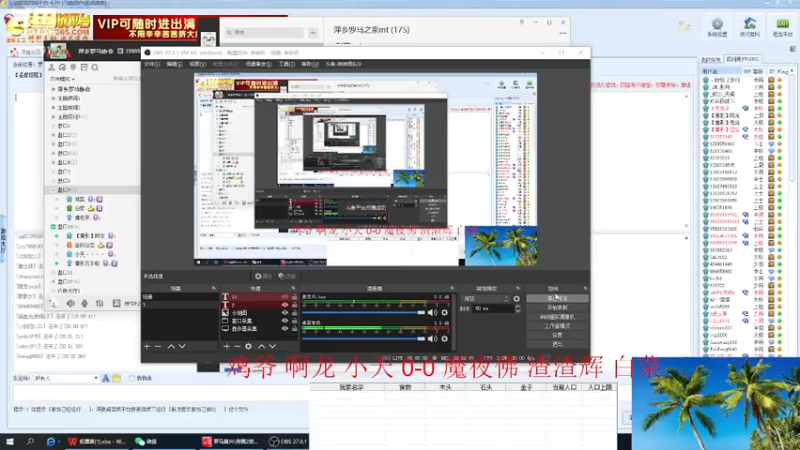This screenshot has height=450, width=800.
Task: Click the contacts person icon in channel window
Action: pyautogui.click(x=52, y=67)
